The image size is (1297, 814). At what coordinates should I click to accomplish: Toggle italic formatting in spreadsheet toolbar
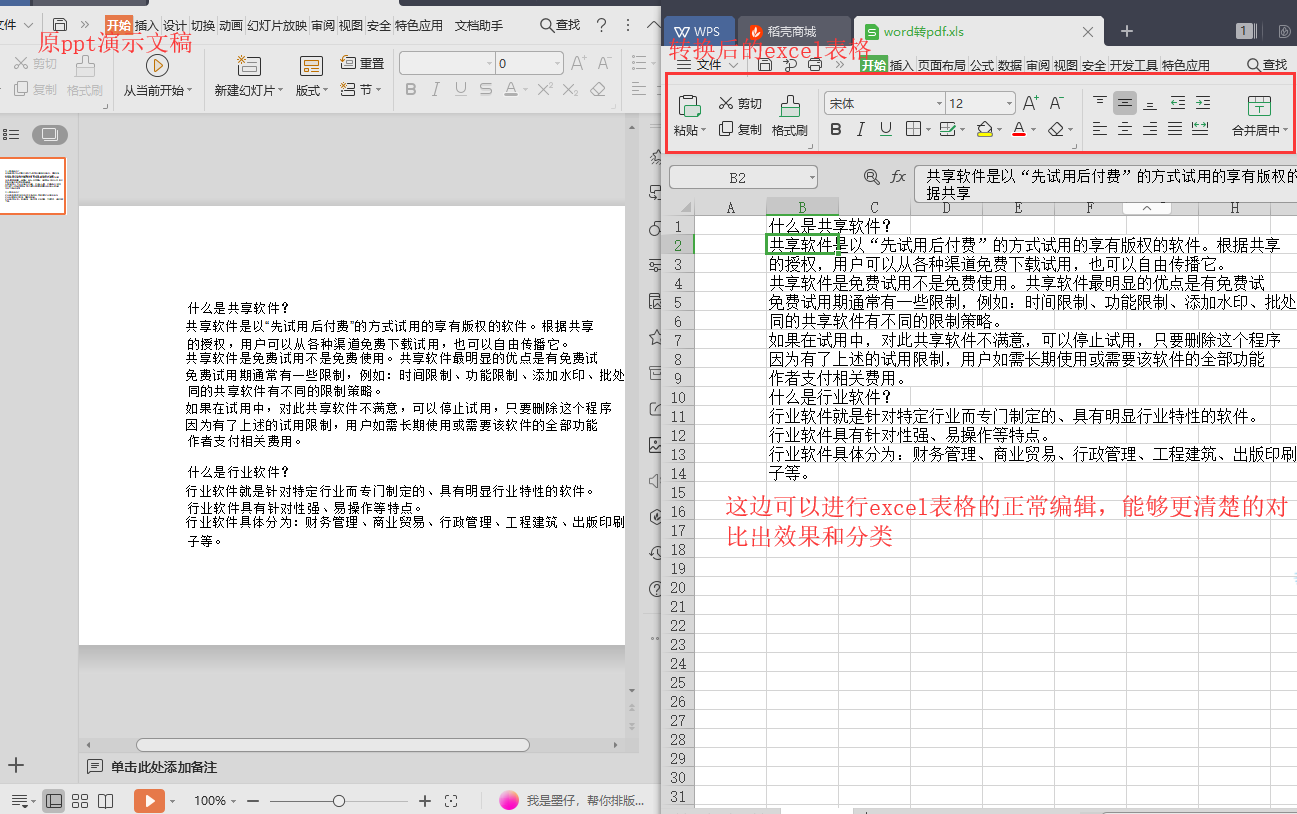(861, 129)
